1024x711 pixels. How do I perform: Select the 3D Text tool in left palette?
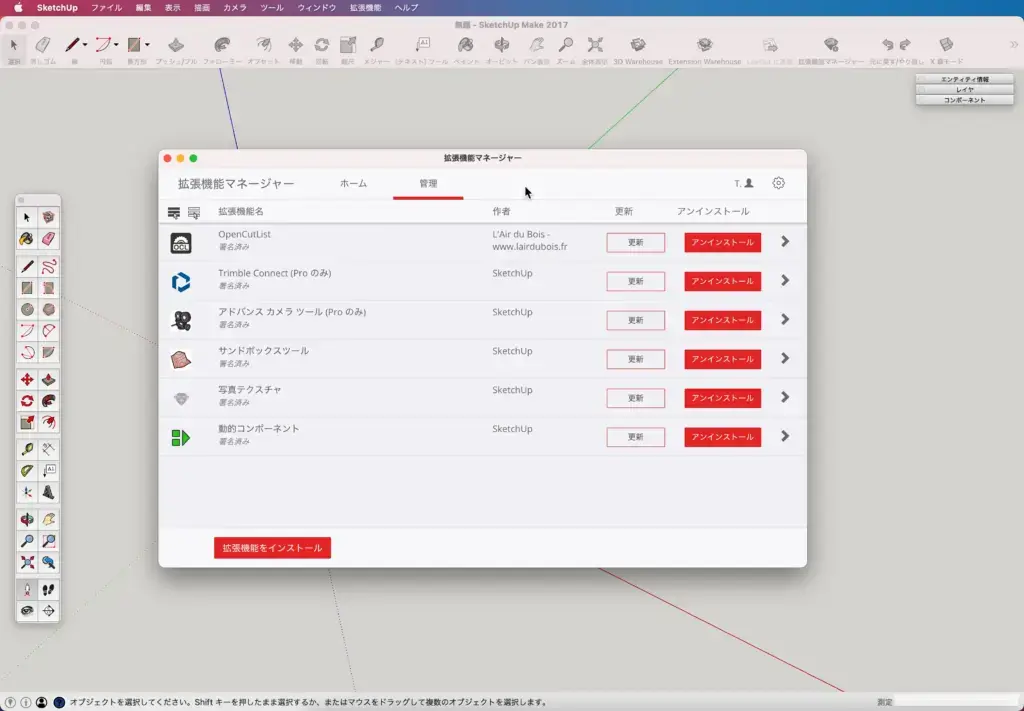point(48,492)
